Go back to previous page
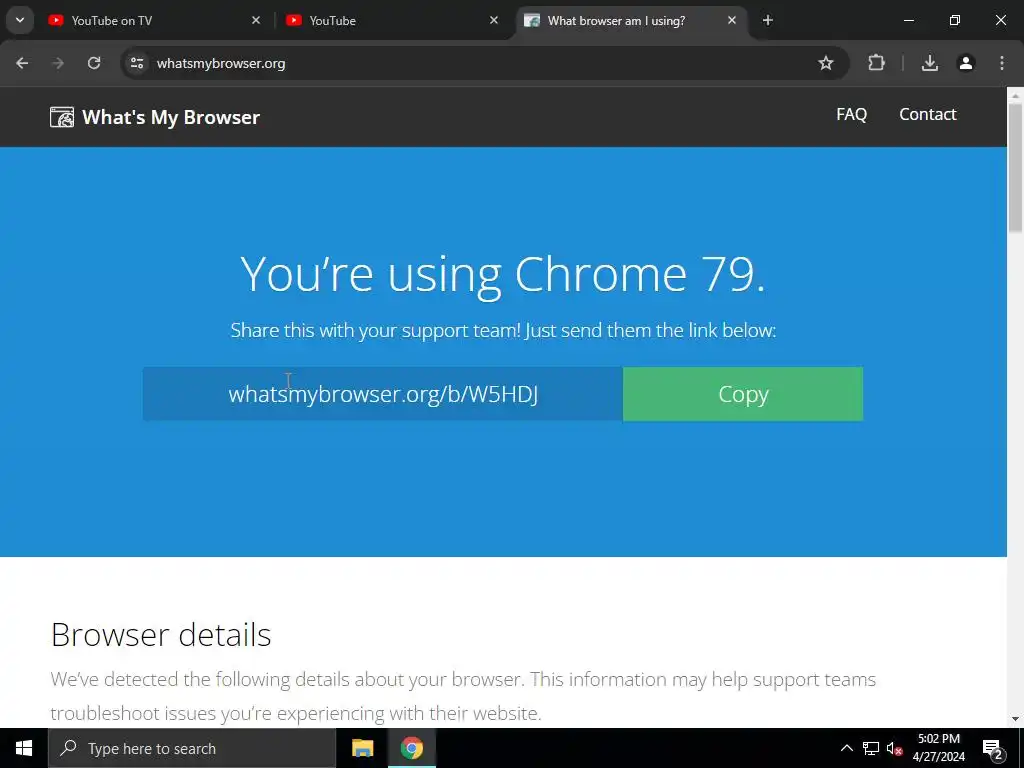 [x=22, y=63]
